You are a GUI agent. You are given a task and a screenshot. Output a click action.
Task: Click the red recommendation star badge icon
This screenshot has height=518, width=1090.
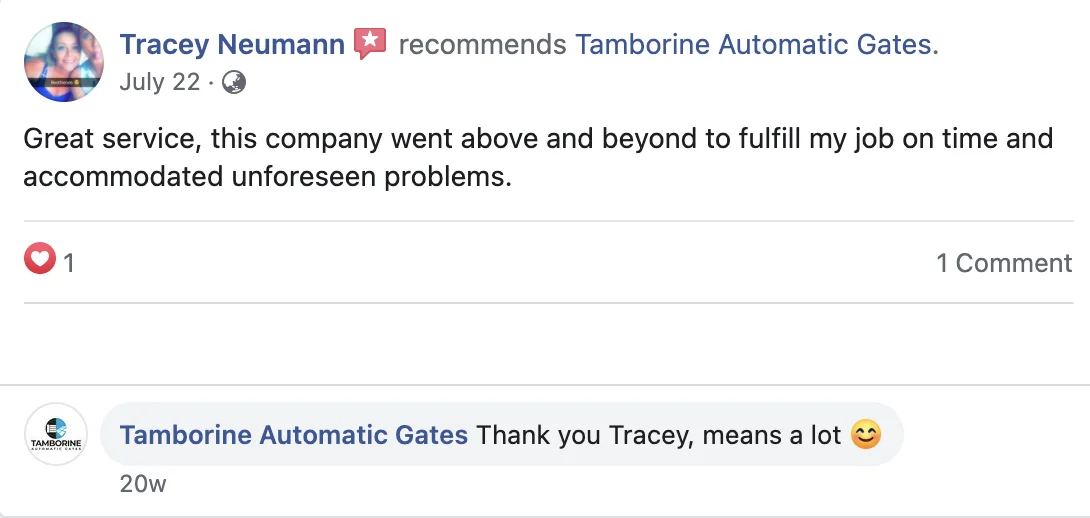click(x=370, y=43)
